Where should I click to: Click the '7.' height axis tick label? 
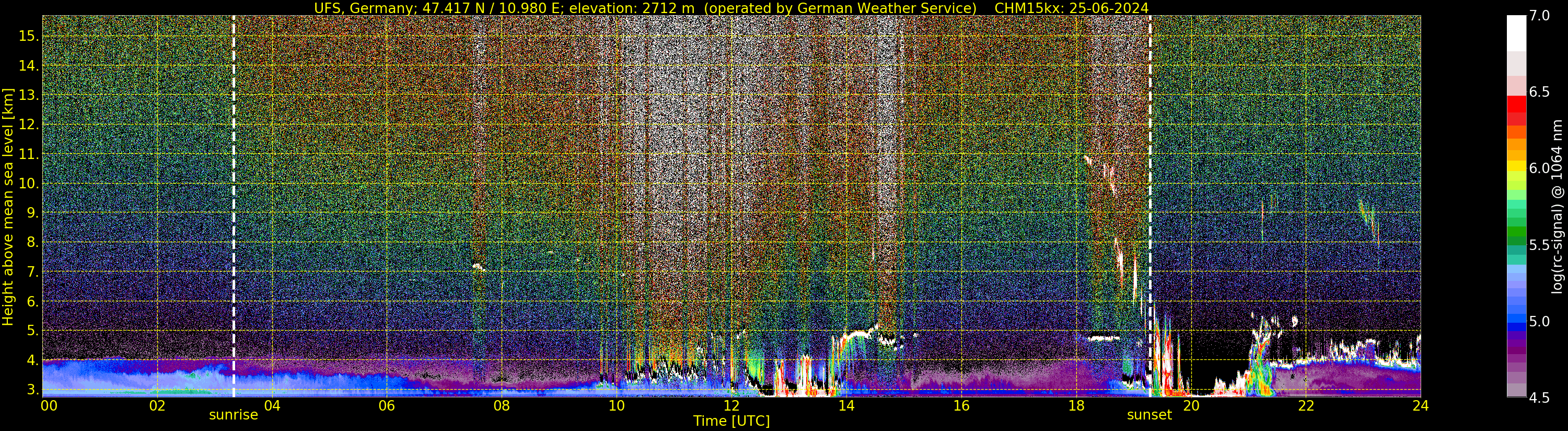[x=33, y=272]
